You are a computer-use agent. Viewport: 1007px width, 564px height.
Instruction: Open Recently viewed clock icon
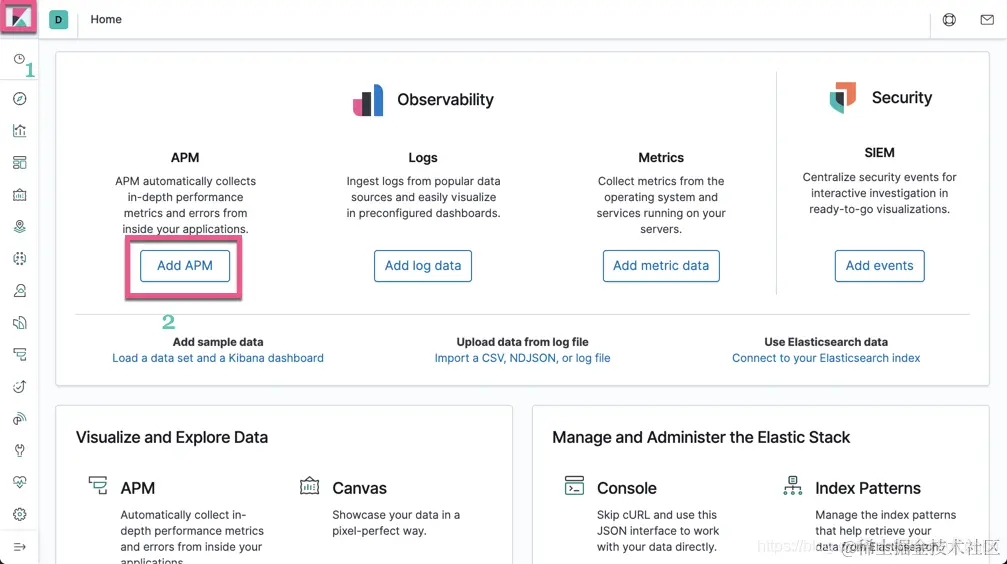19,59
